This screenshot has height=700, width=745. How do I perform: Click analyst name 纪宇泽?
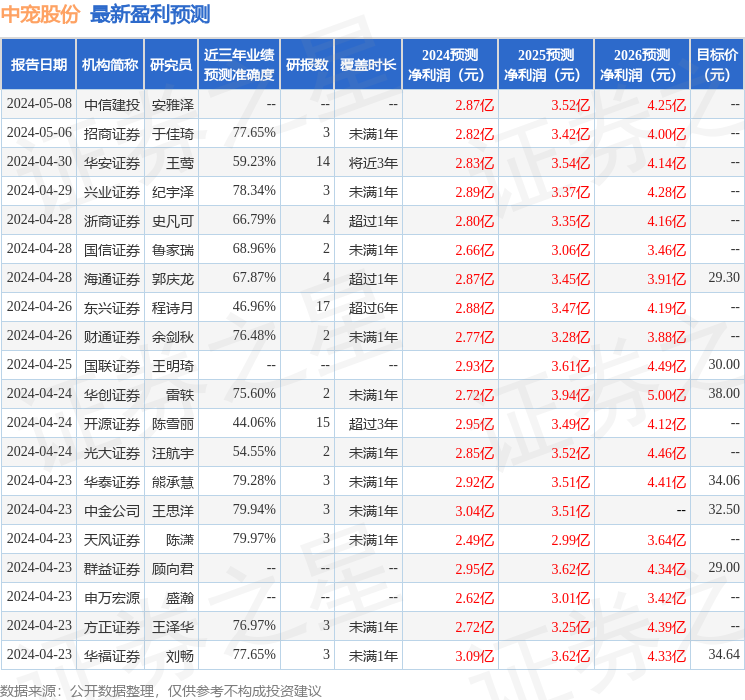[173, 192]
